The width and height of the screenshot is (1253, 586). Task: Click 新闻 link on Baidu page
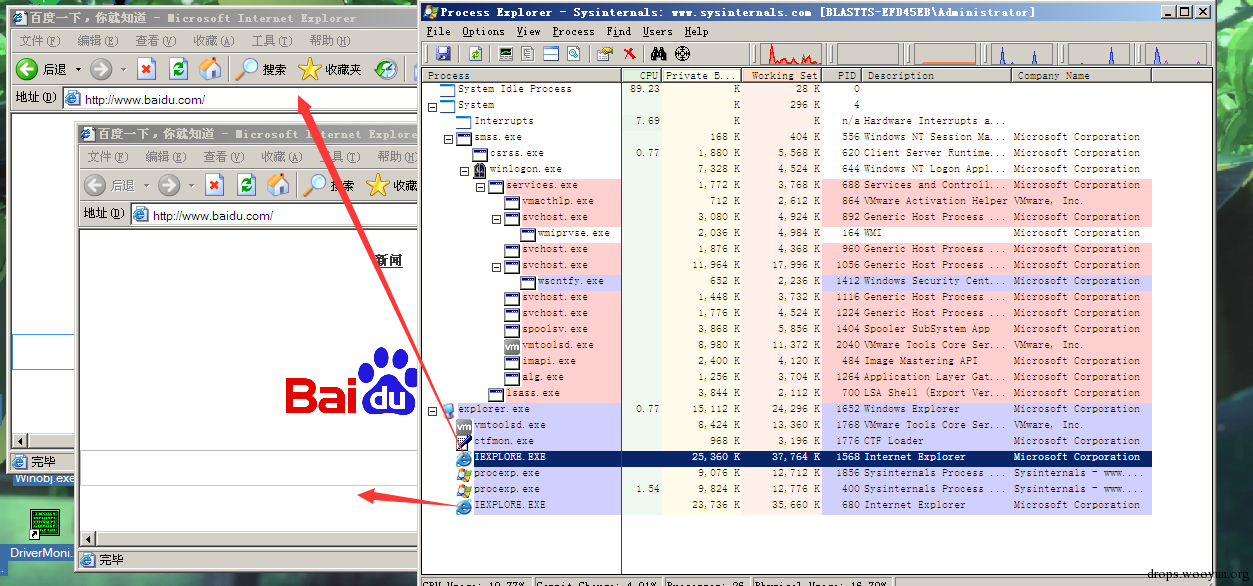(389, 260)
